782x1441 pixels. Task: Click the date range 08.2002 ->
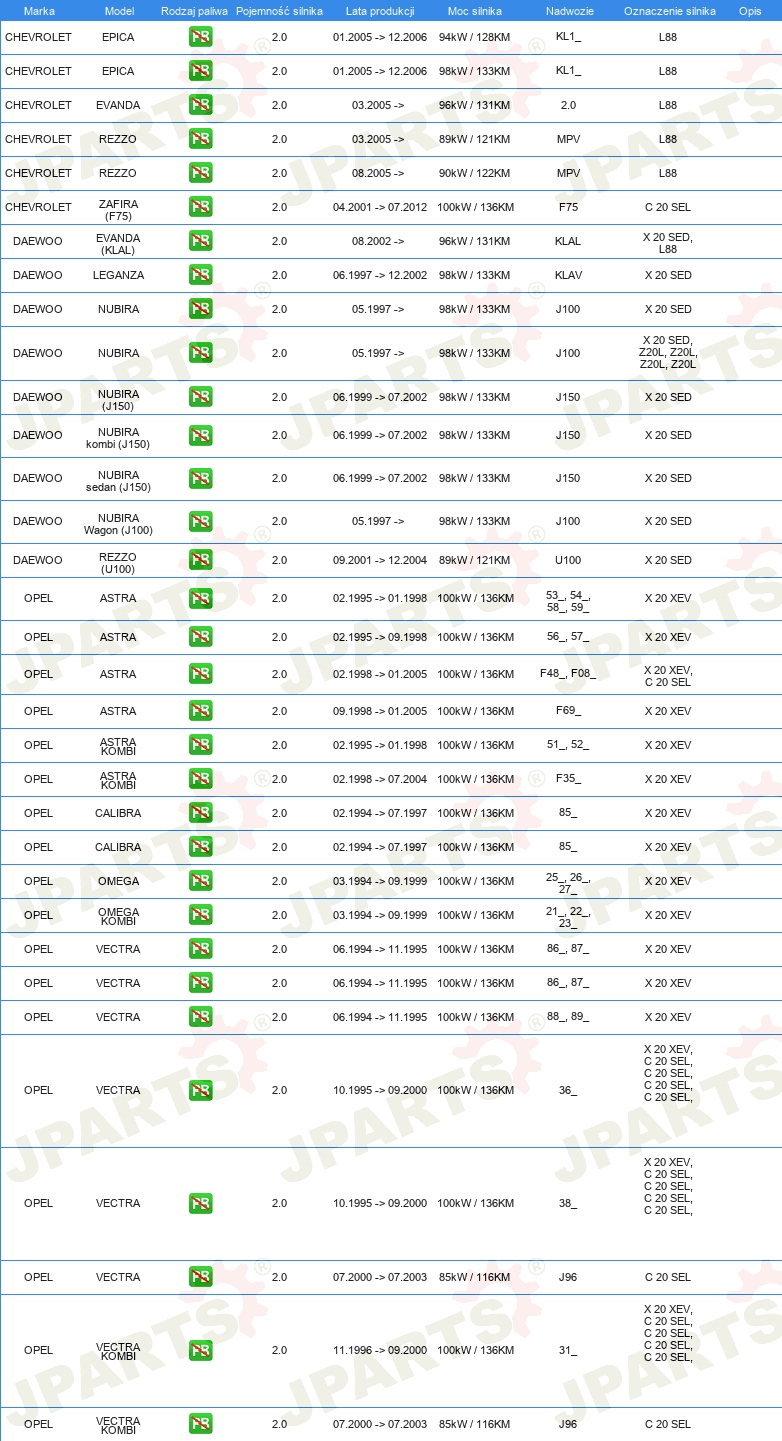pos(378,241)
